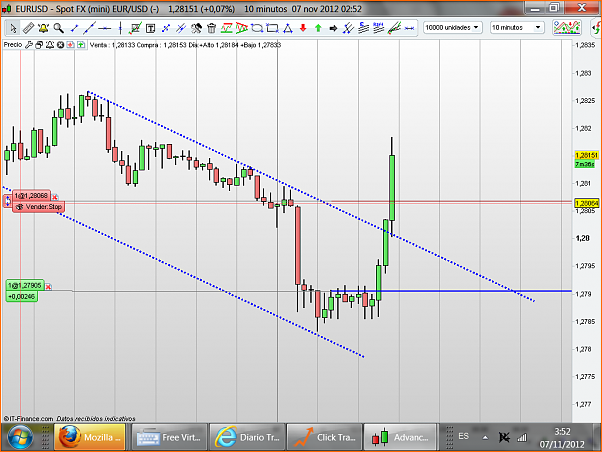The height and width of the screenshot is (452, 602).
Task: Switch to Click Tra... taskbar window
Action: (325, 437)
